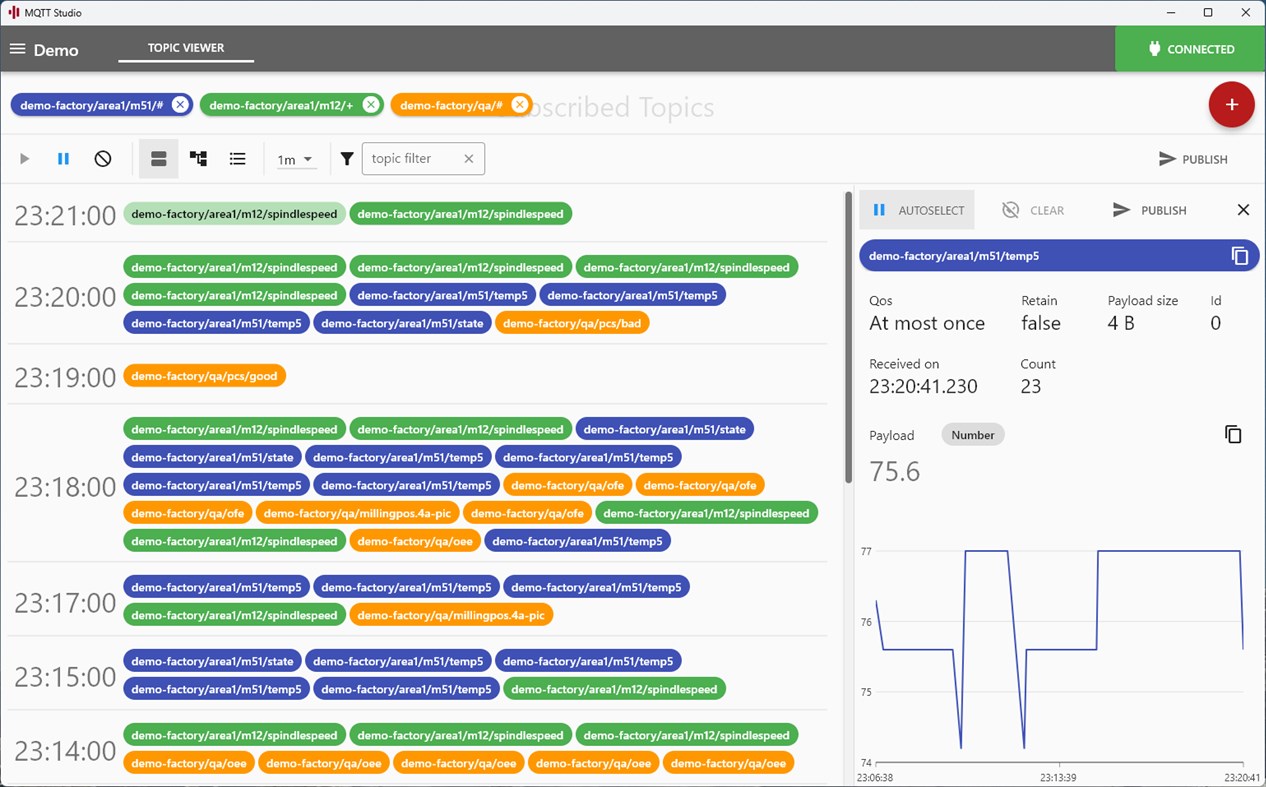Image resolution: width=1266 pixels, height=787 pixels.
Task: Select the demo-factory/qa/pcs/good message at 23:19:00
Action: pos(204,376)
